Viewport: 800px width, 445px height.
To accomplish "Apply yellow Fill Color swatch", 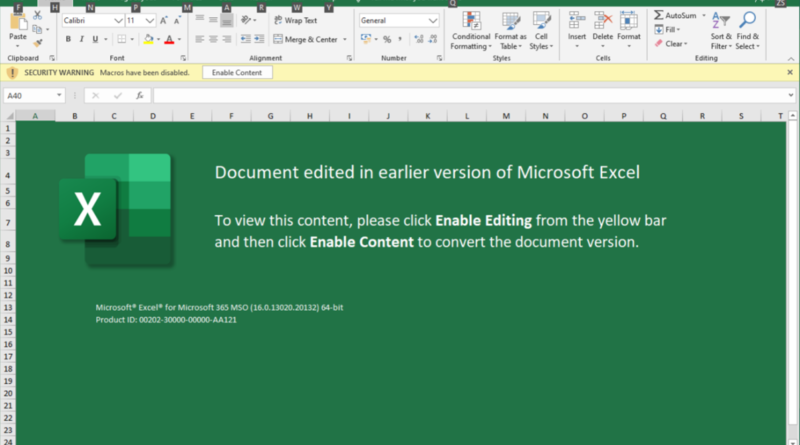I will coord(148,39).
